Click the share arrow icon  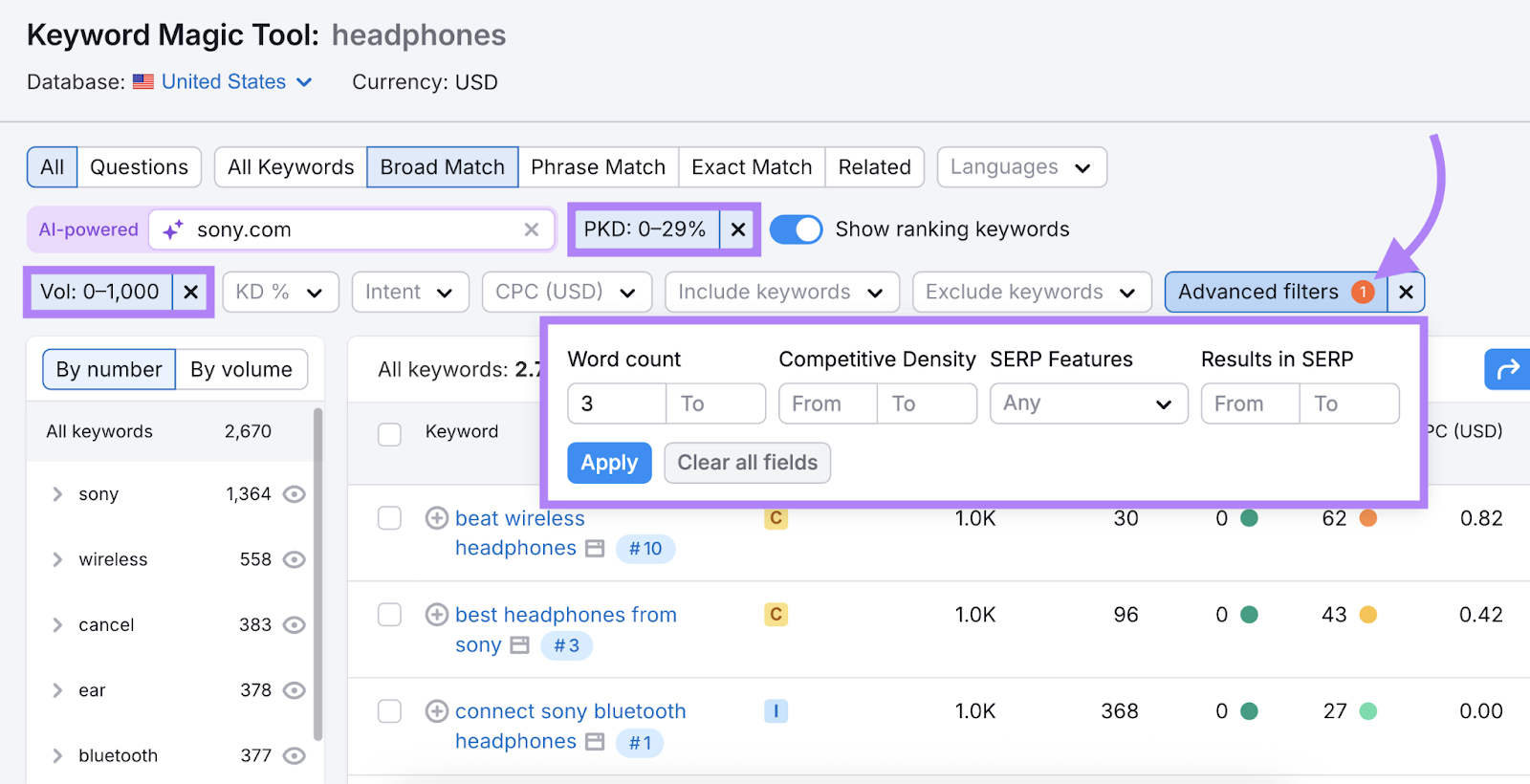tap(1507, 369)
